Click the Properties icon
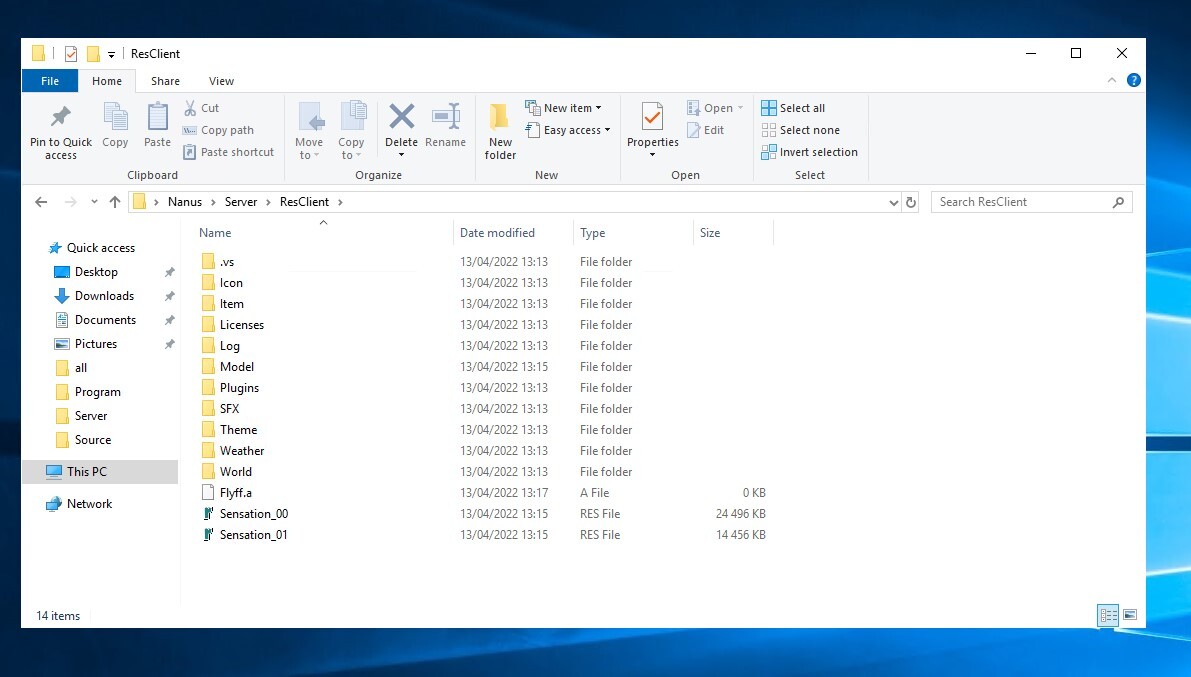This screenshot has height=677, width=1191. coord(652,116)
